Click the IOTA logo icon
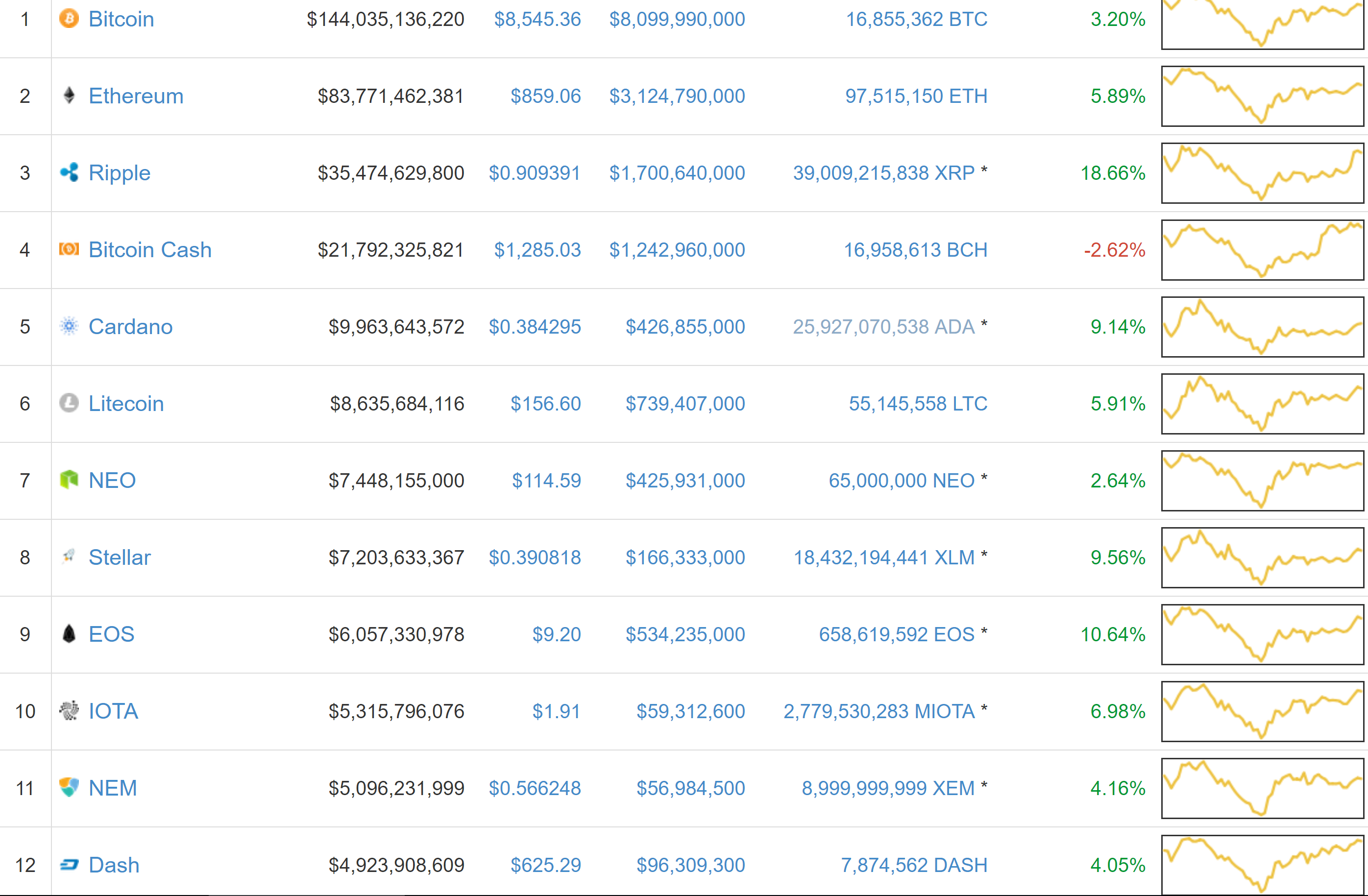 [x=69, y=711]
